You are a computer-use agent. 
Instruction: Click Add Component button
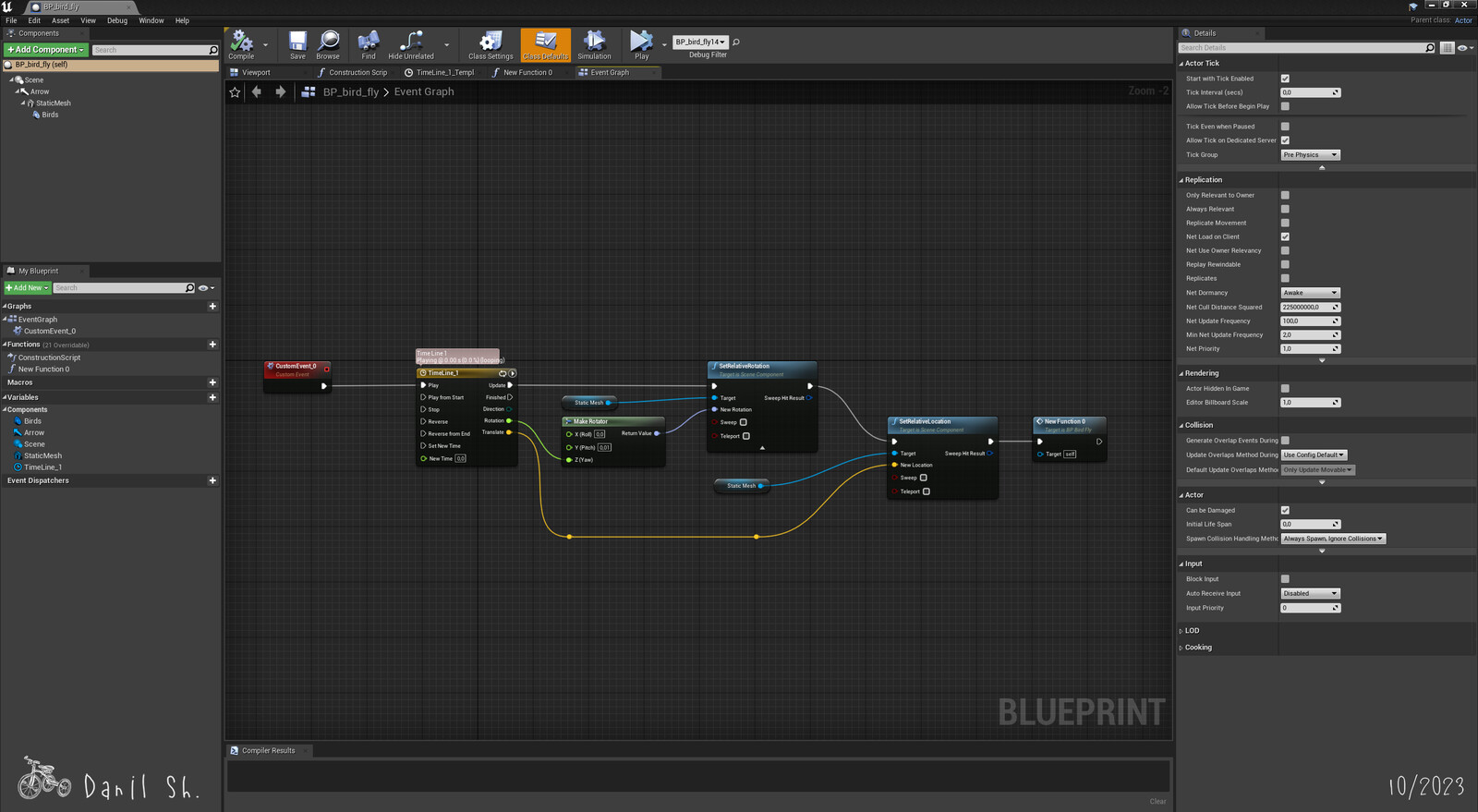coord(45,50)
